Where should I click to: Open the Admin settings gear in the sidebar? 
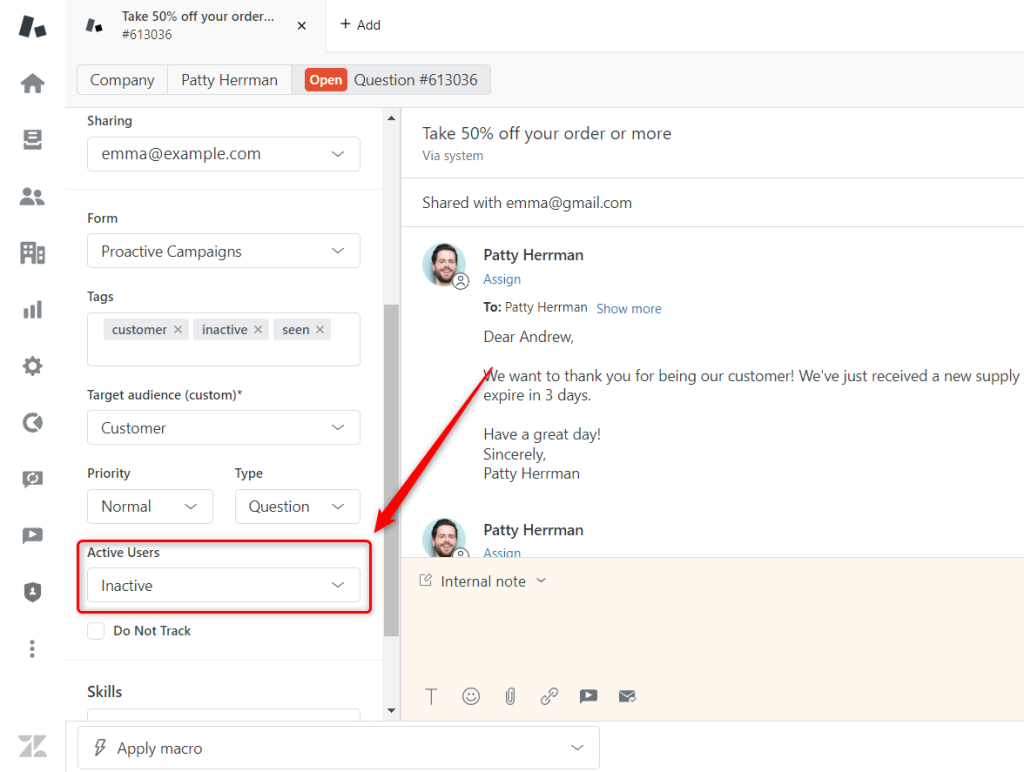pyautogui.click(x=31, y=366)
